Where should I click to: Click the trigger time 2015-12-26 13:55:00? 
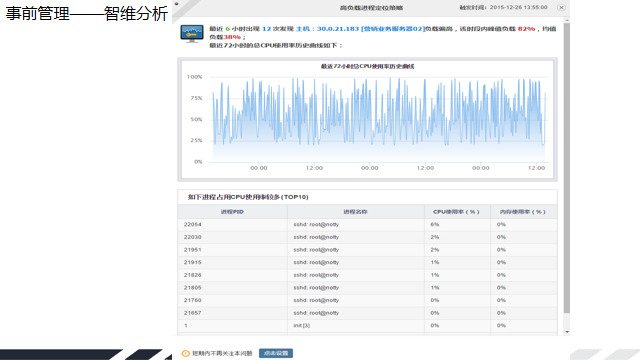click(x=518, y=7)
